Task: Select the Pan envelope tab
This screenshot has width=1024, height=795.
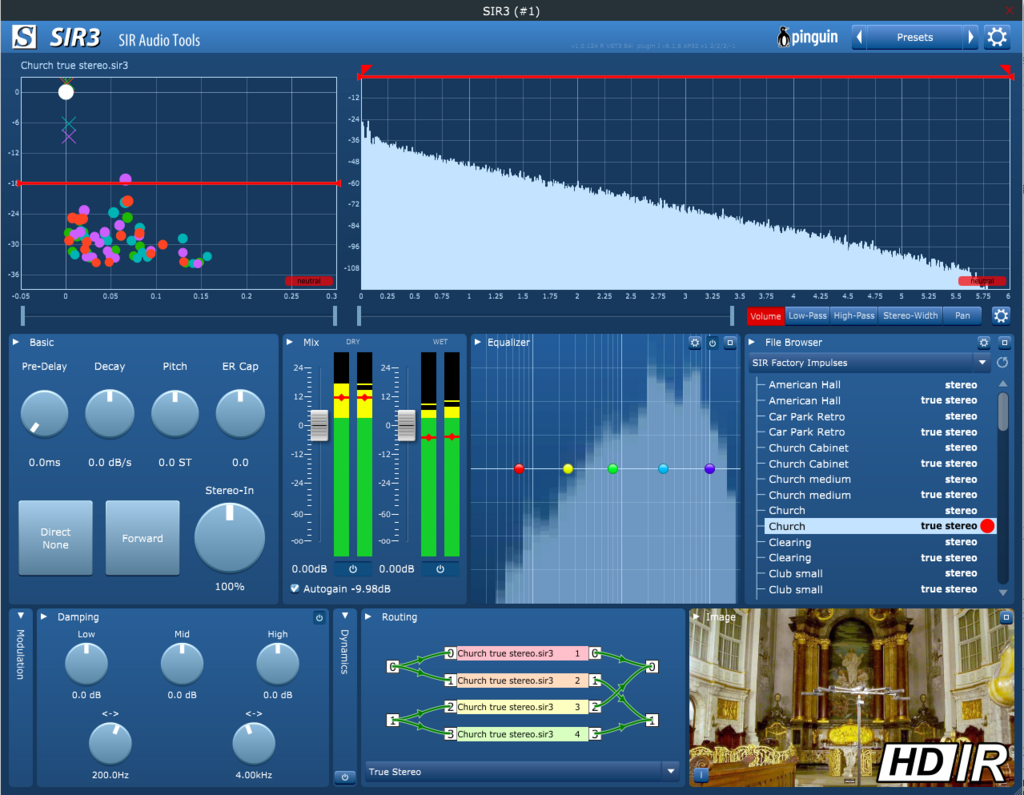Action: [x=963, y=316]
